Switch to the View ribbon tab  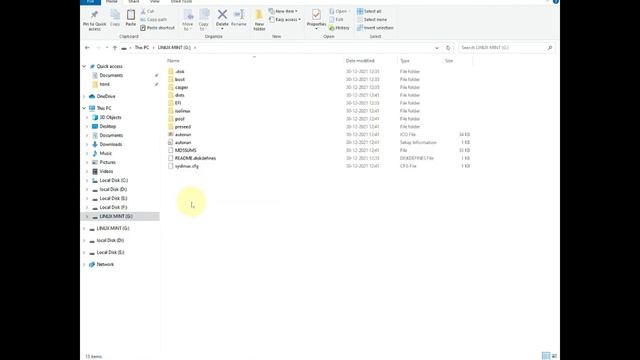[x=155, y=2]
